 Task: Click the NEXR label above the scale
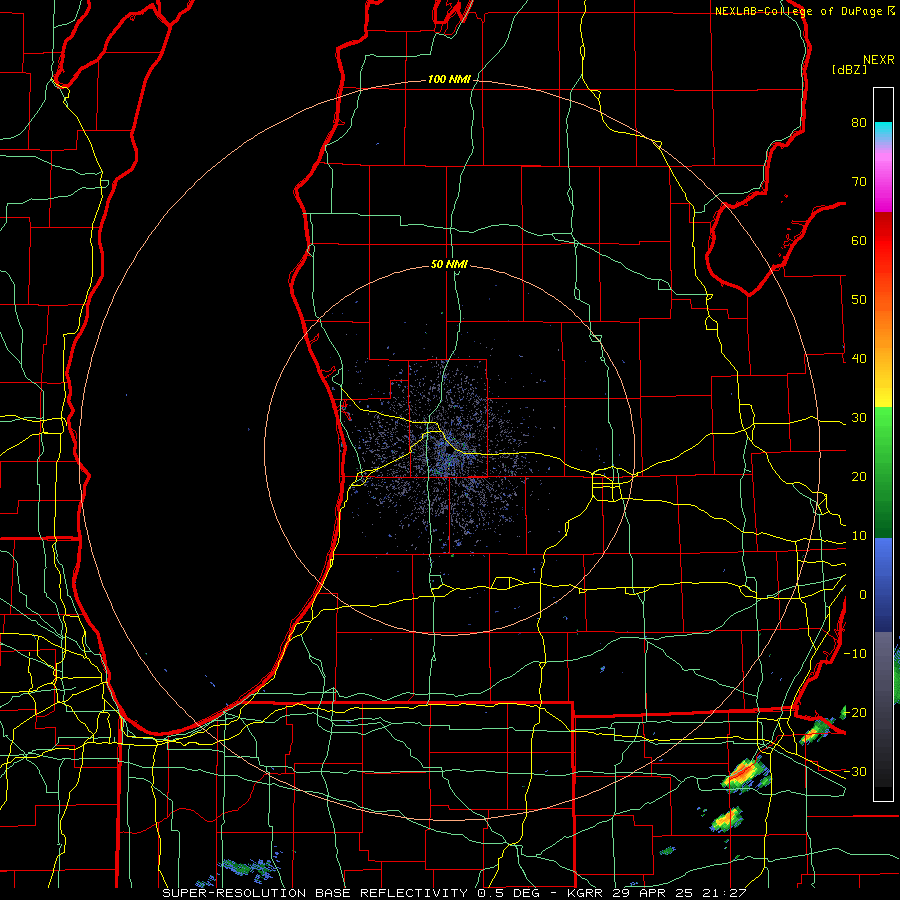878,60
